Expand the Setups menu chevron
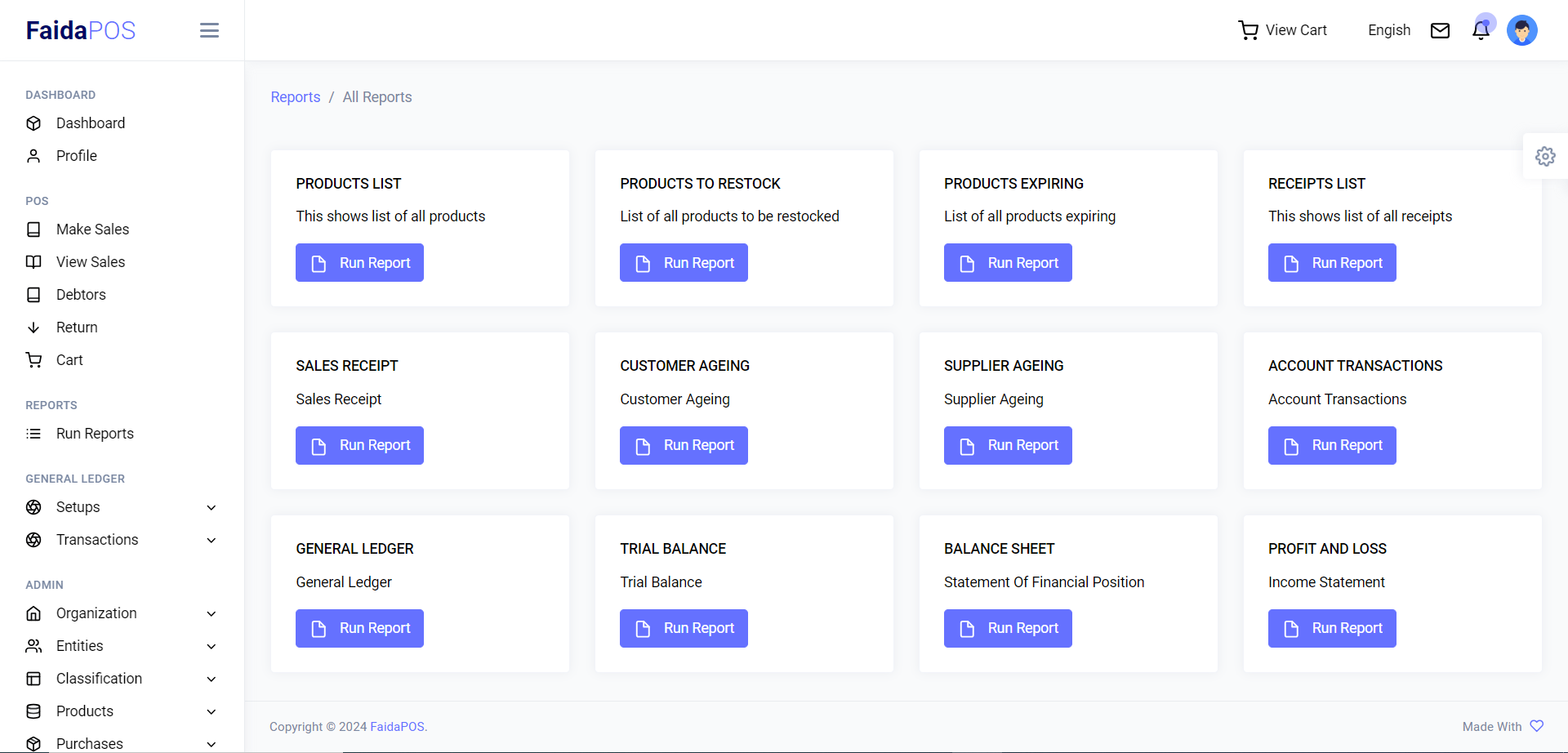The height and width of the screenshot is (753, 1568). [211, 507]
